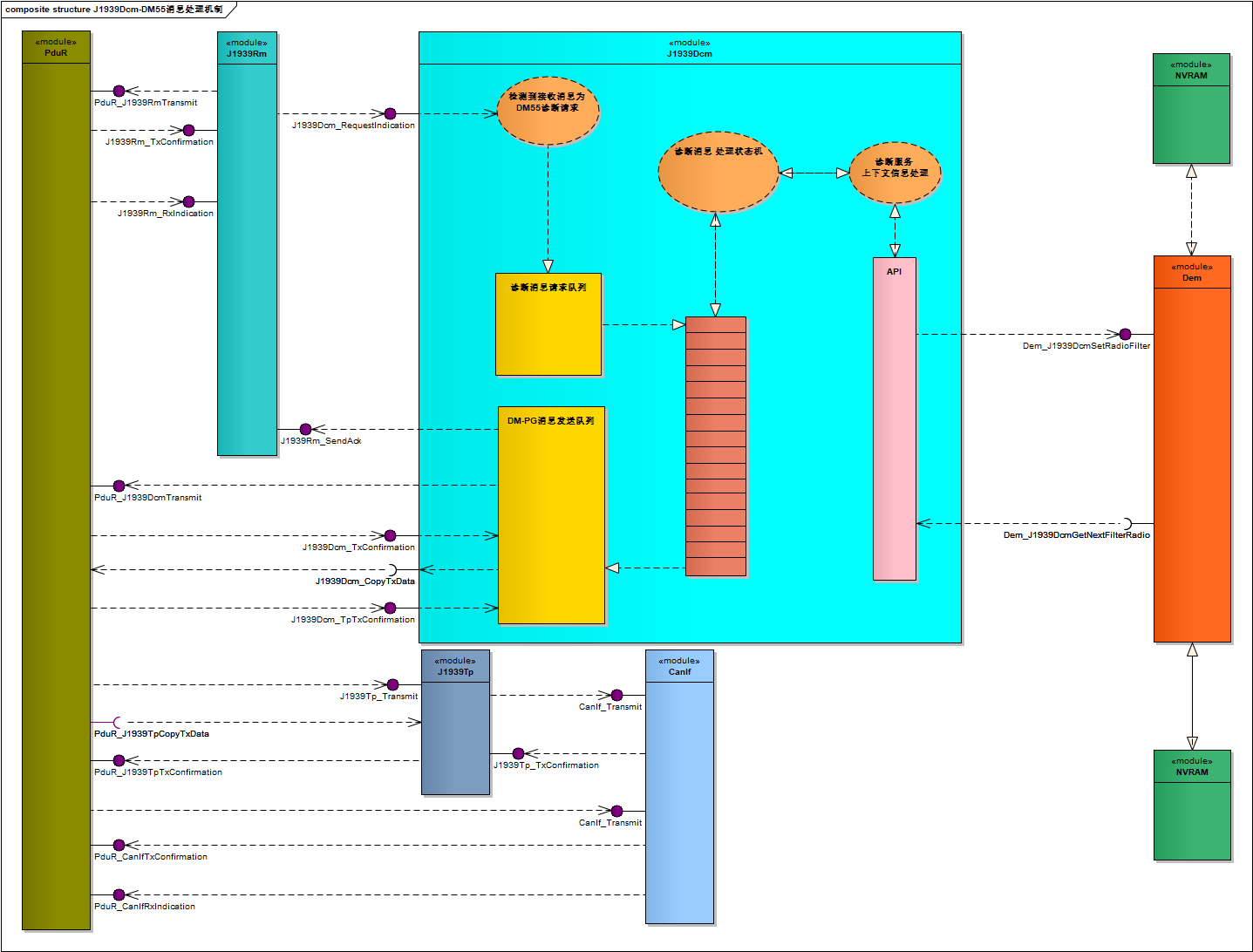1253x952 pixels.
Task: Select the PduR_CanIfTxConfirmation port circle
Action: tap(119, 845)
